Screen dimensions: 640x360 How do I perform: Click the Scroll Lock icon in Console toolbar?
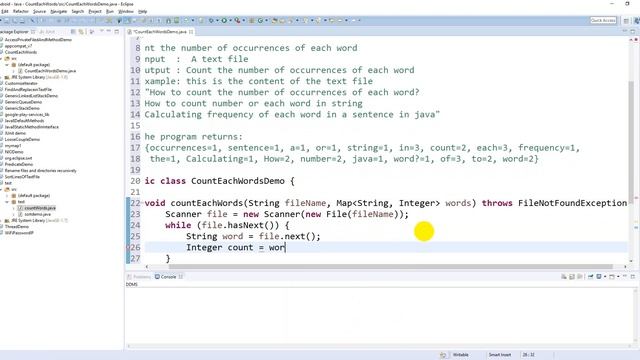tap(572, 277)
